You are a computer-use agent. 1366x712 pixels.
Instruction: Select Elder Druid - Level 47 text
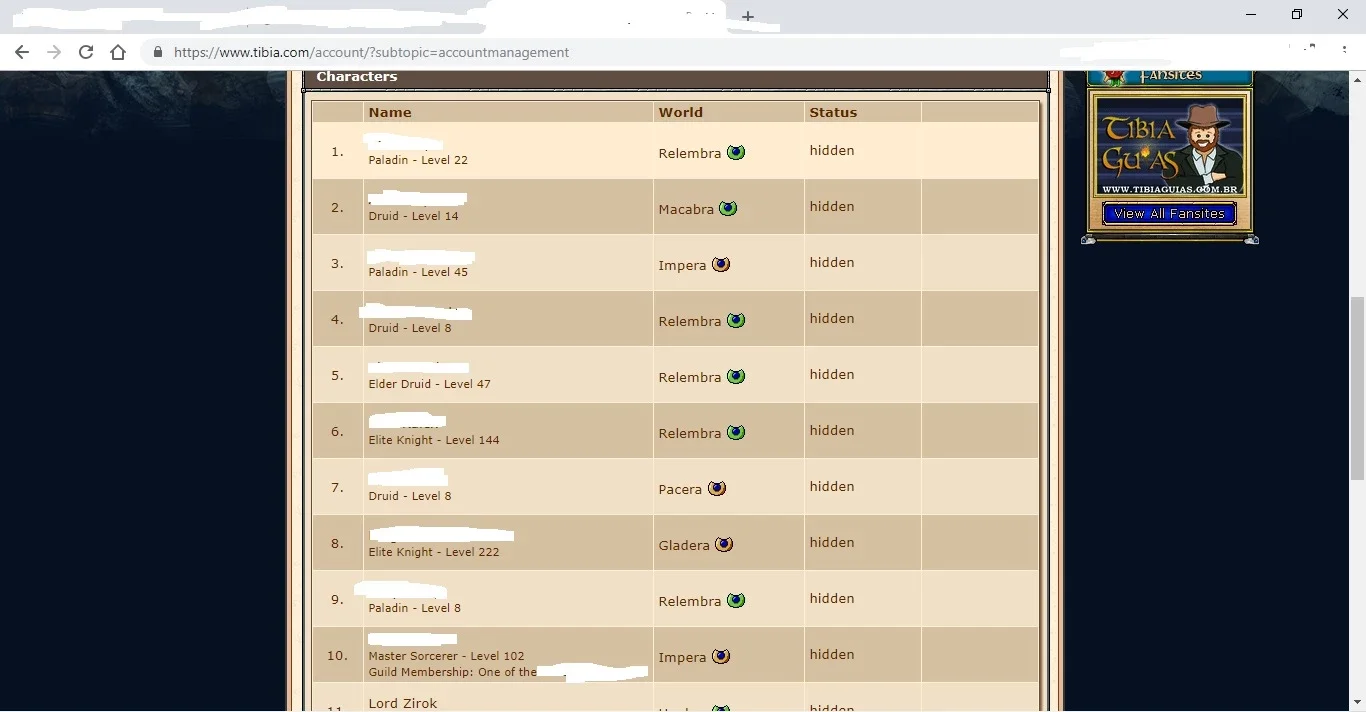point(429,384)
